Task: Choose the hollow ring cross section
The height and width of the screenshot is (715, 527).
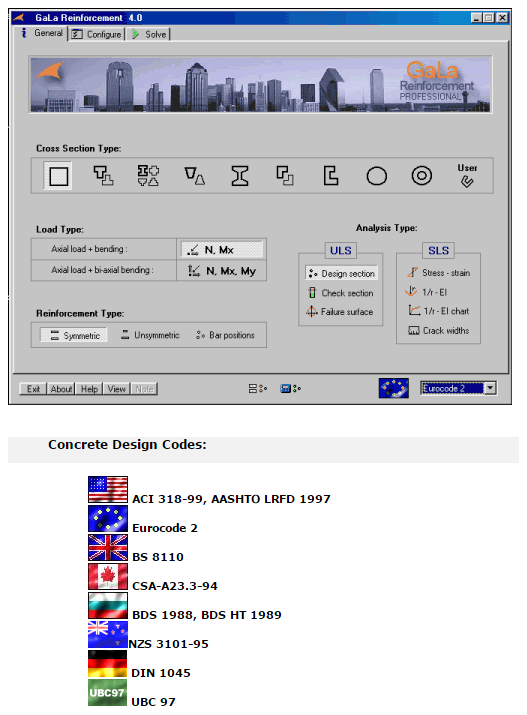Action: [422, 176]
